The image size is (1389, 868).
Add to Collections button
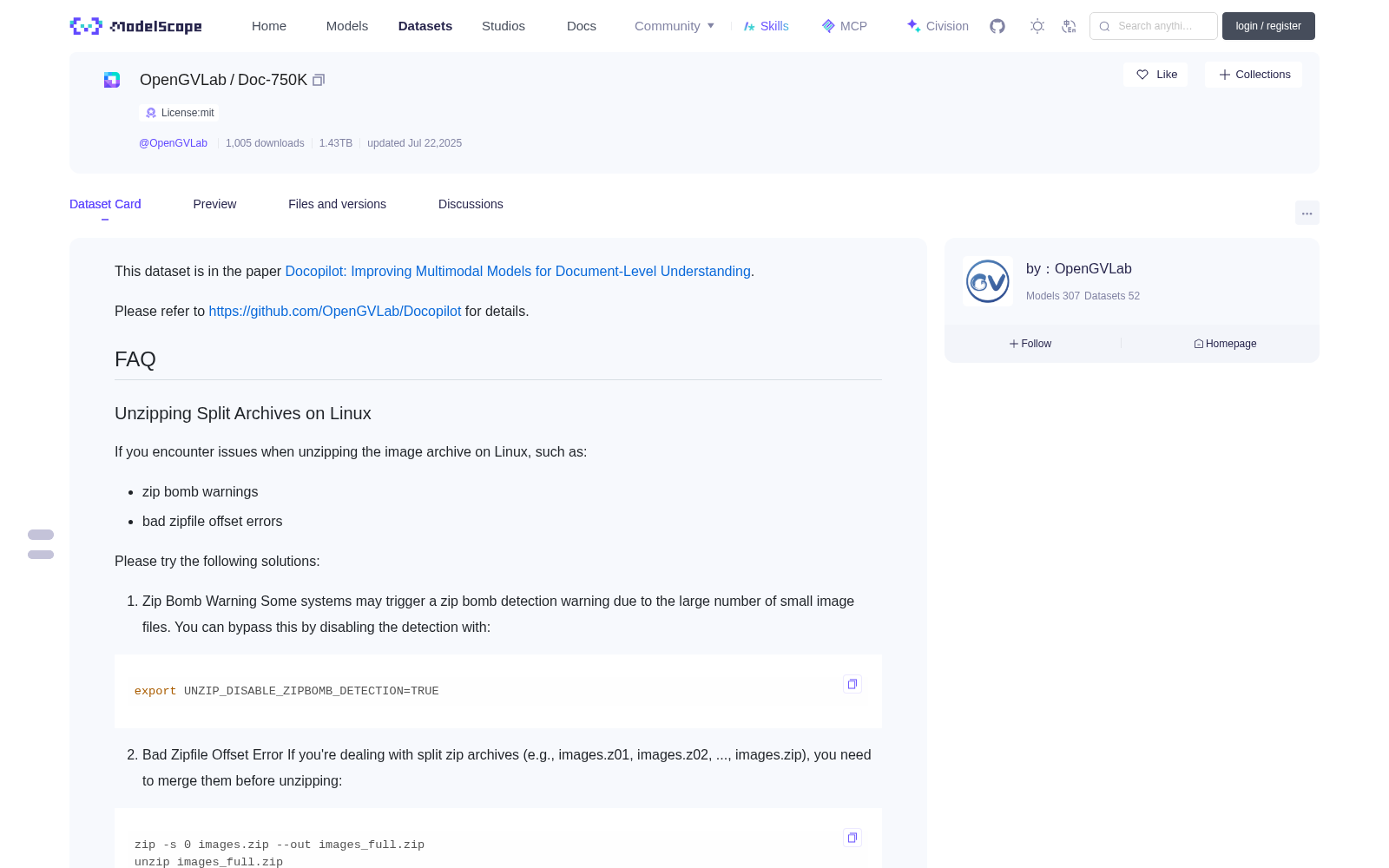point(1254,75)
